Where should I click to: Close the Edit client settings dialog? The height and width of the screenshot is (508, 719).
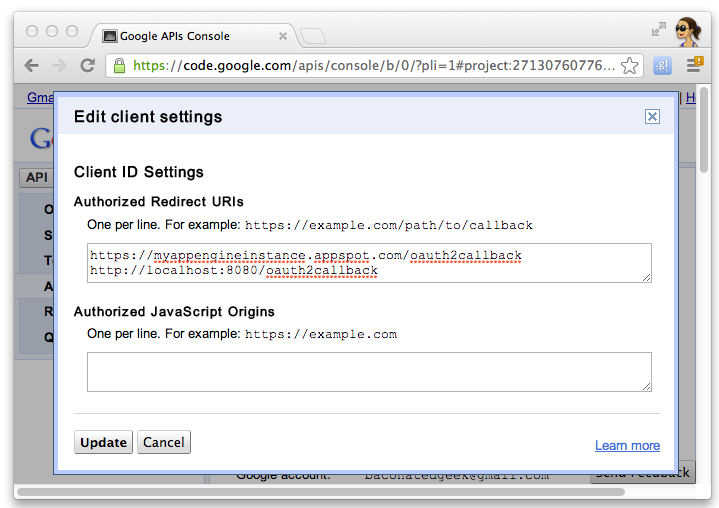pyautogui.click(x=652, y=117)
